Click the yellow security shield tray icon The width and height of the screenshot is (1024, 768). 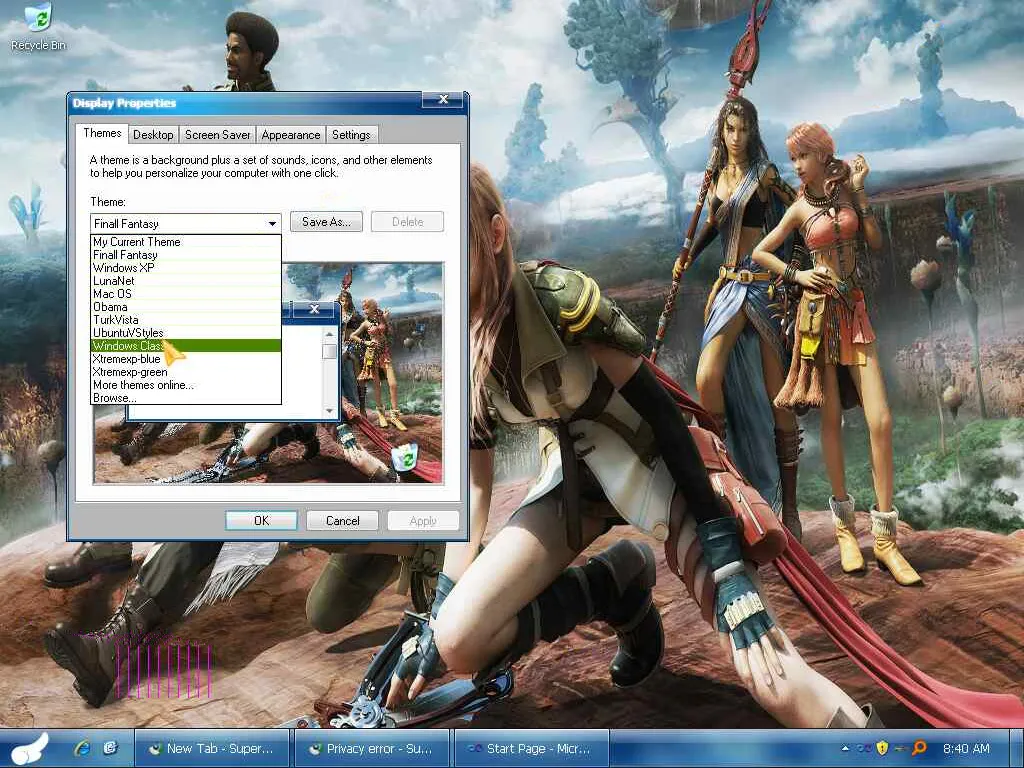882,748
